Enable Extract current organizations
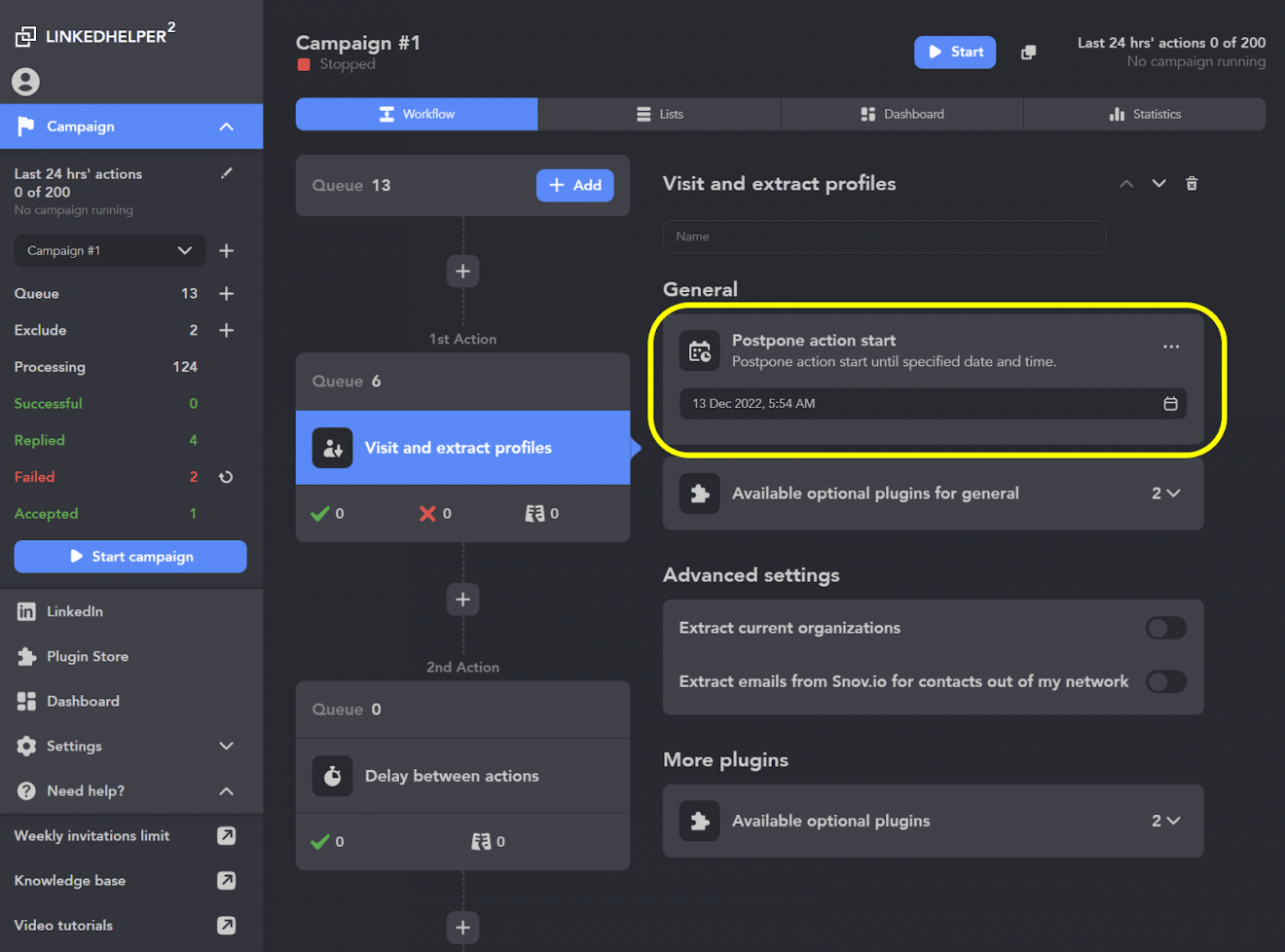1285x952 pixels. point(1165,628)
